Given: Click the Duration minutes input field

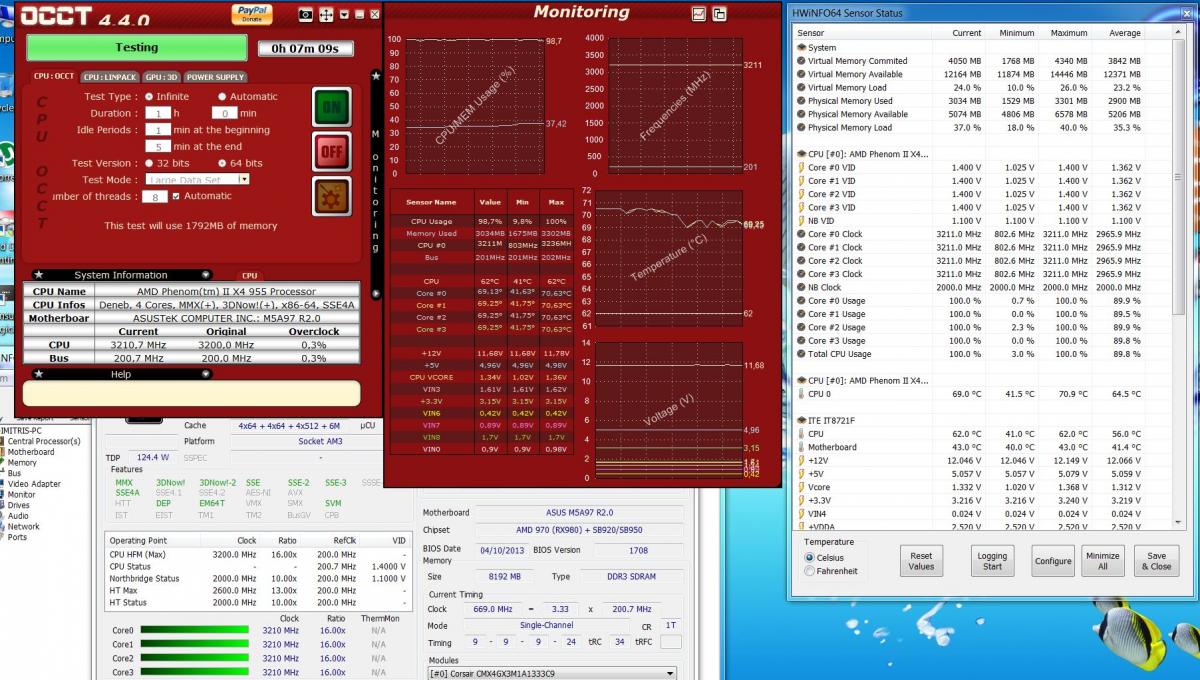Looking at the screenshot, I should pyautogui.click(x=224, y=113).
